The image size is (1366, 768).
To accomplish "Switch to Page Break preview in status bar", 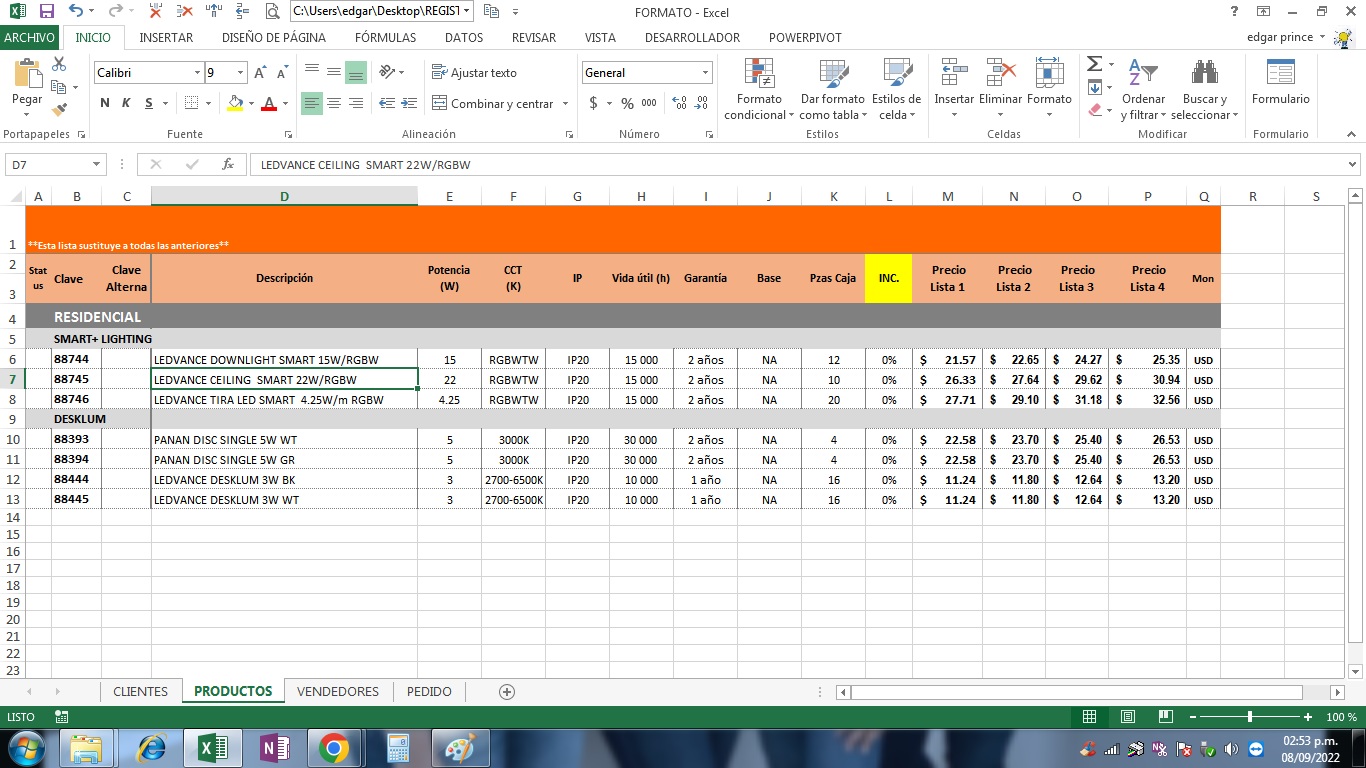I will coord(1165,717).
